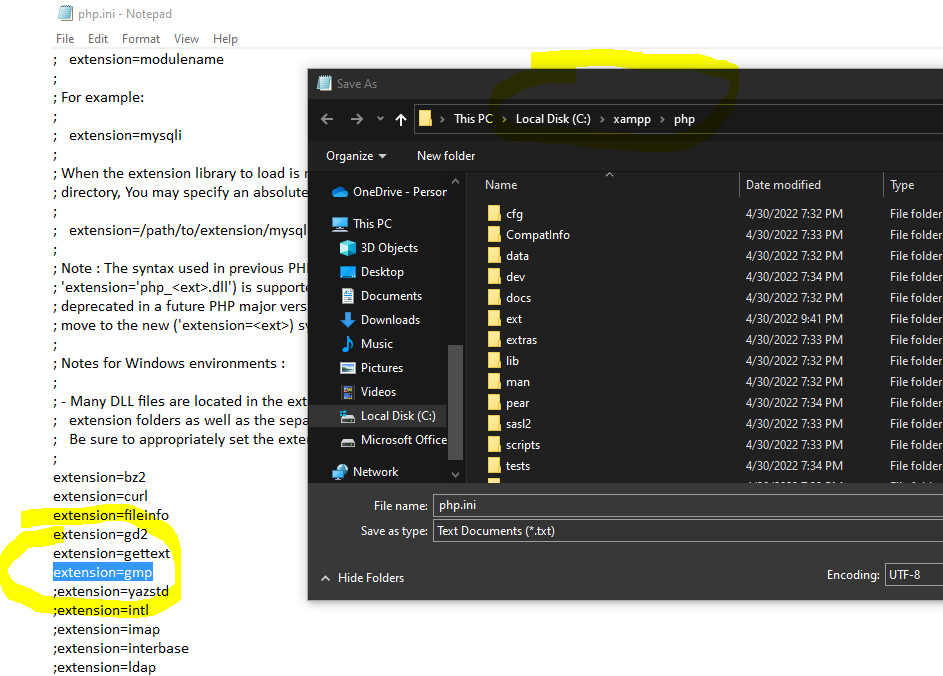Sort files by Date modified column header
The width and height of the screenshot is (943, 676).
pyautogui.click(x=783, y=185)
